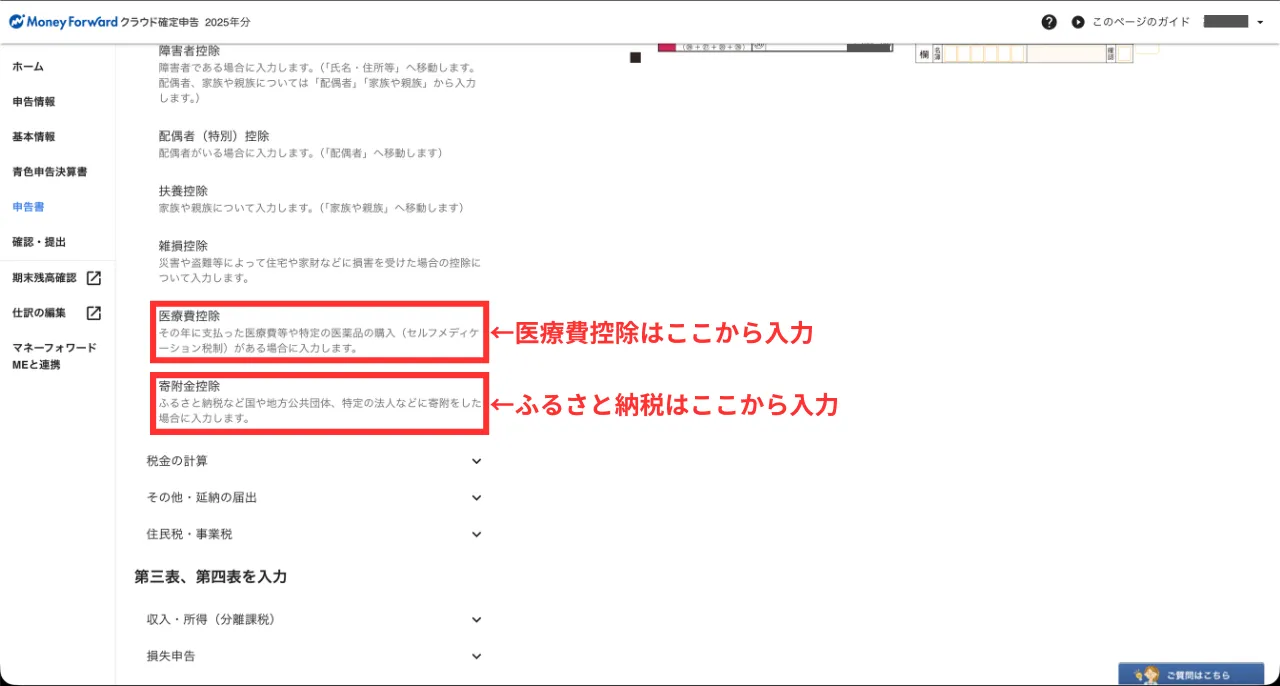Image resolution: width=1280 pixels, height=686 pixels.
Task: Open the help question mark icon
Action: pyautogui.click(x=1048, y=22)
